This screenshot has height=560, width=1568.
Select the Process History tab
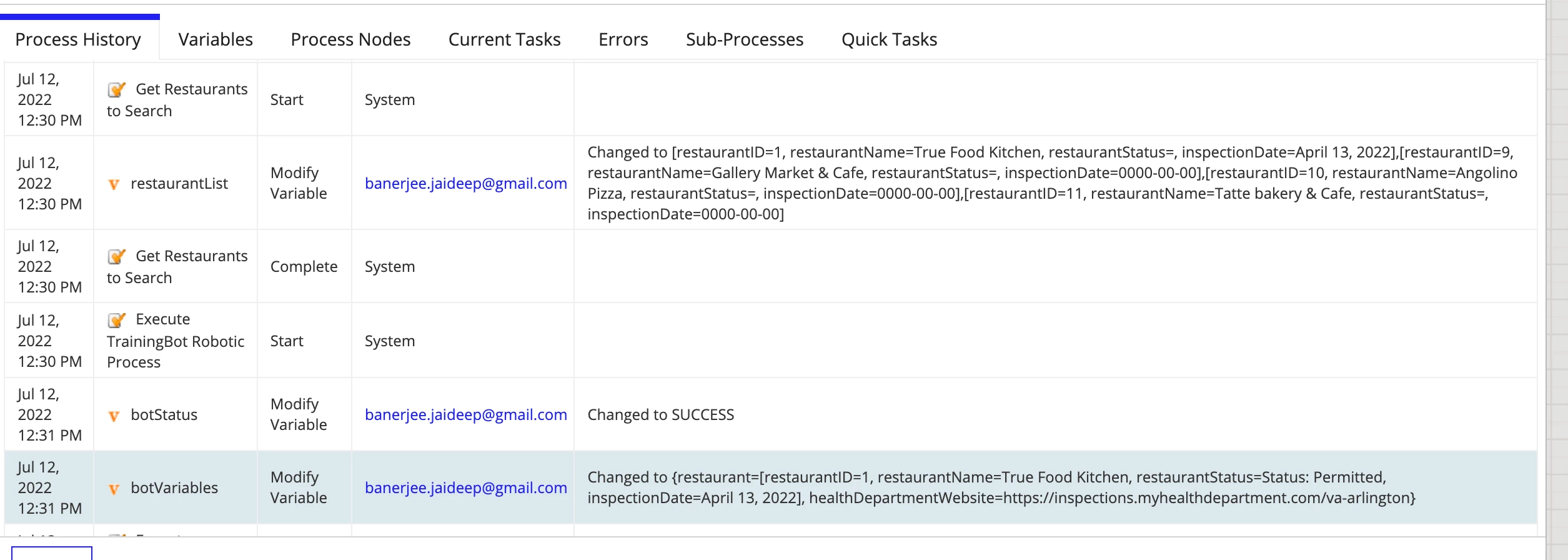(x=78, y=39)
